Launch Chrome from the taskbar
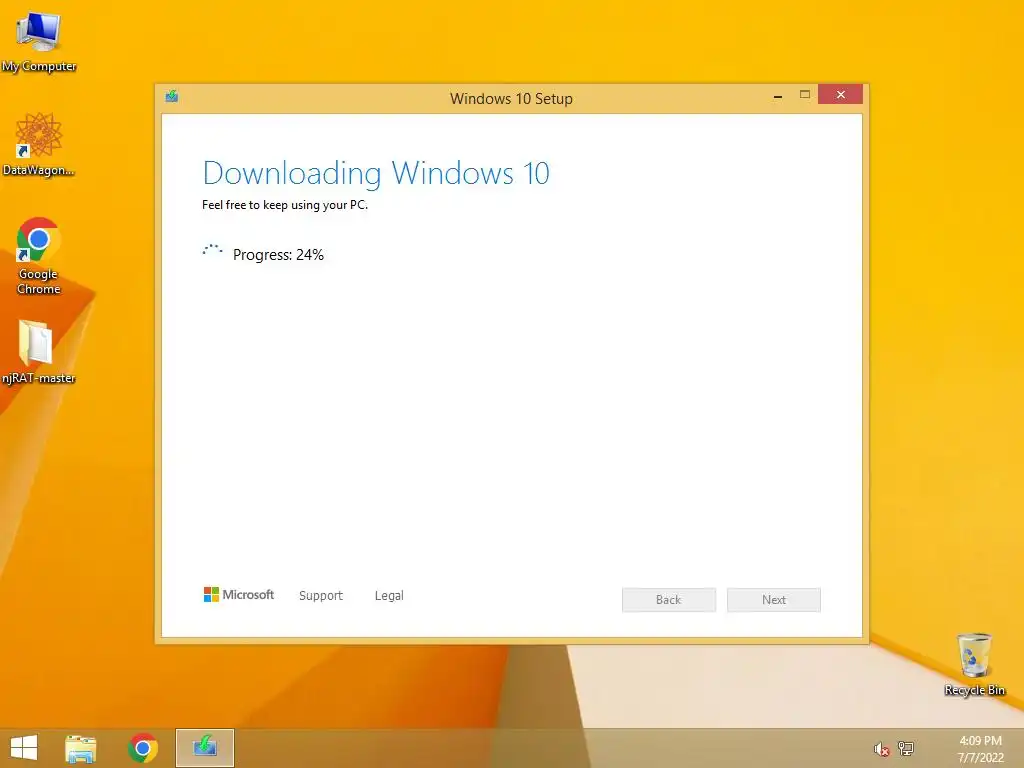This screenshot has height=768, width=1024. [142, 748]
